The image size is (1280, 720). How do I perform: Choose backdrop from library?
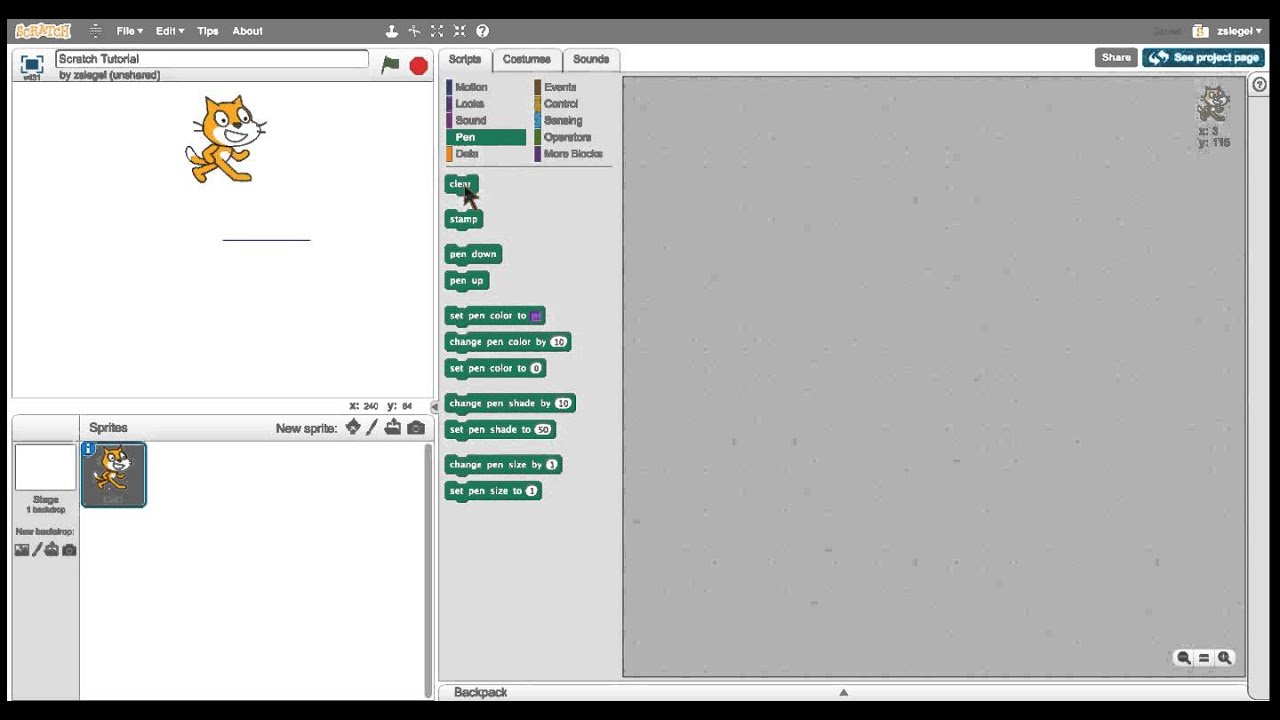22,550
